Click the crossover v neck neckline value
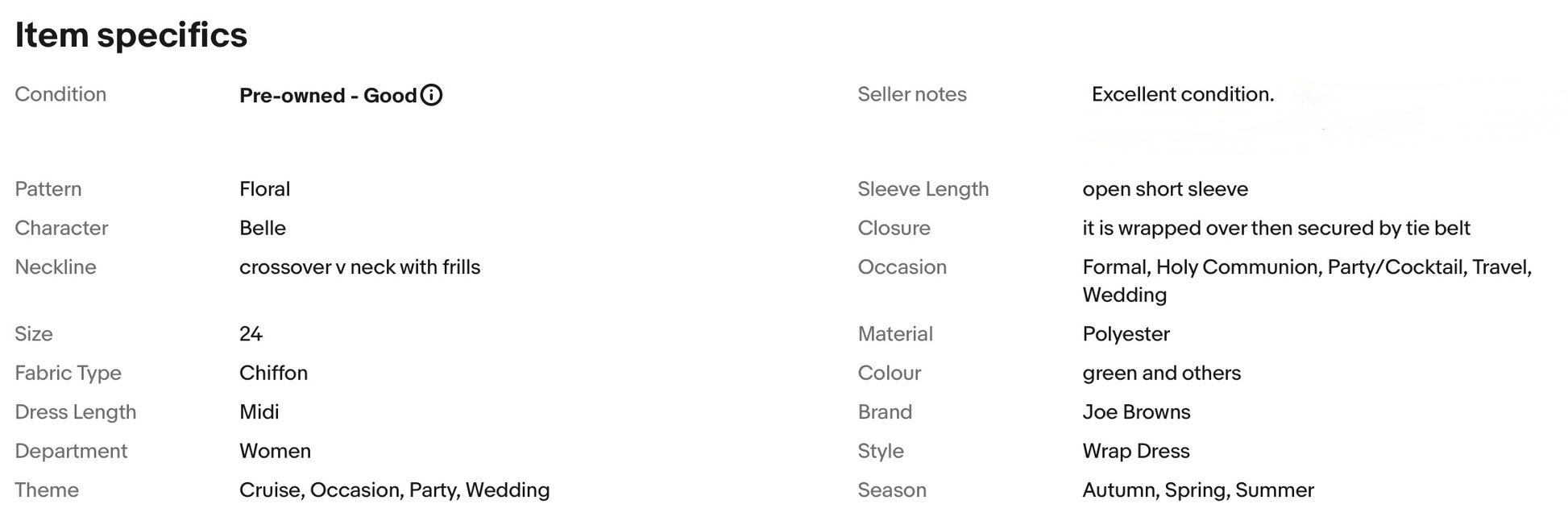 359,267
